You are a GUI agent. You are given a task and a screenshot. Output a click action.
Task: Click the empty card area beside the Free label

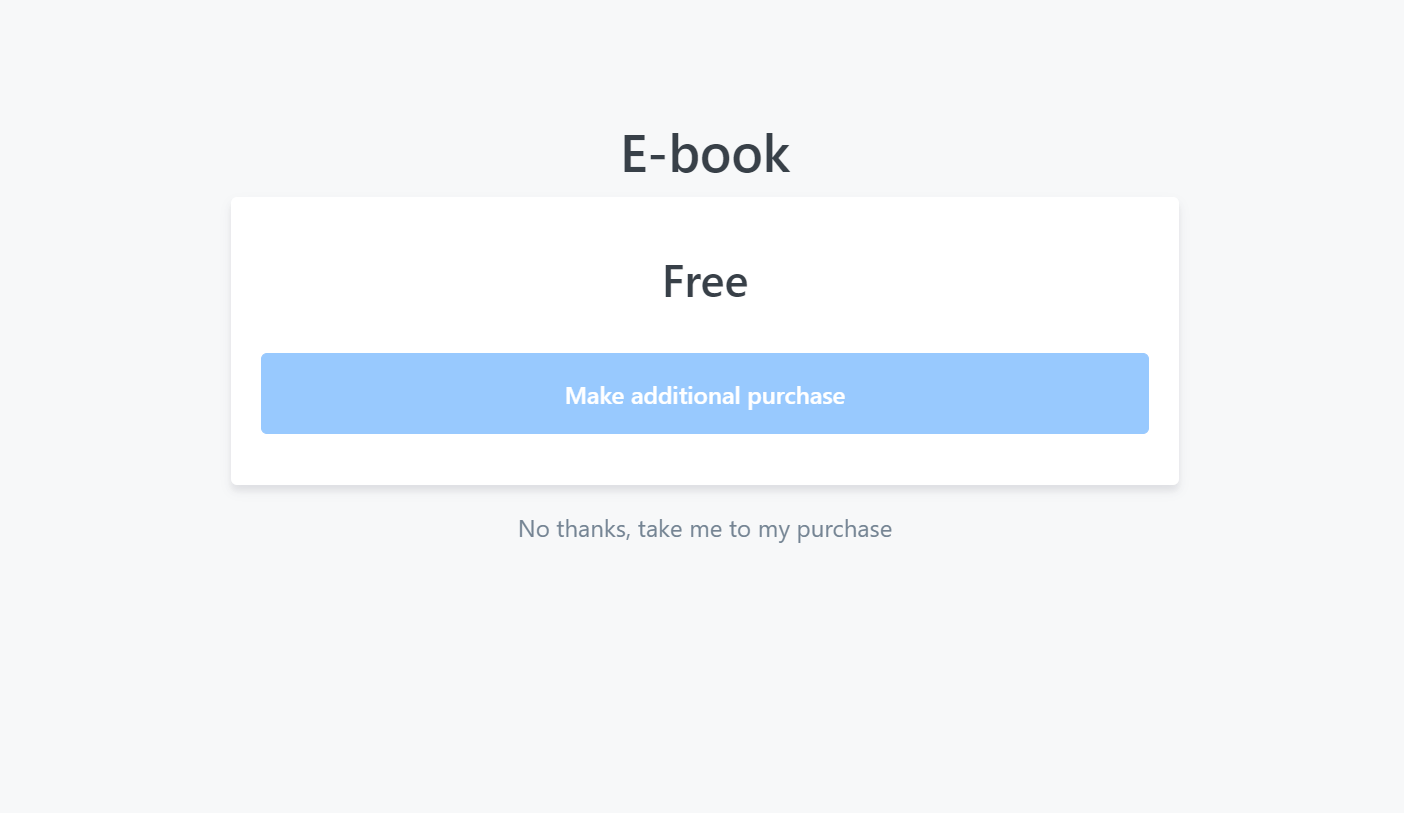[x=950, y=281]
